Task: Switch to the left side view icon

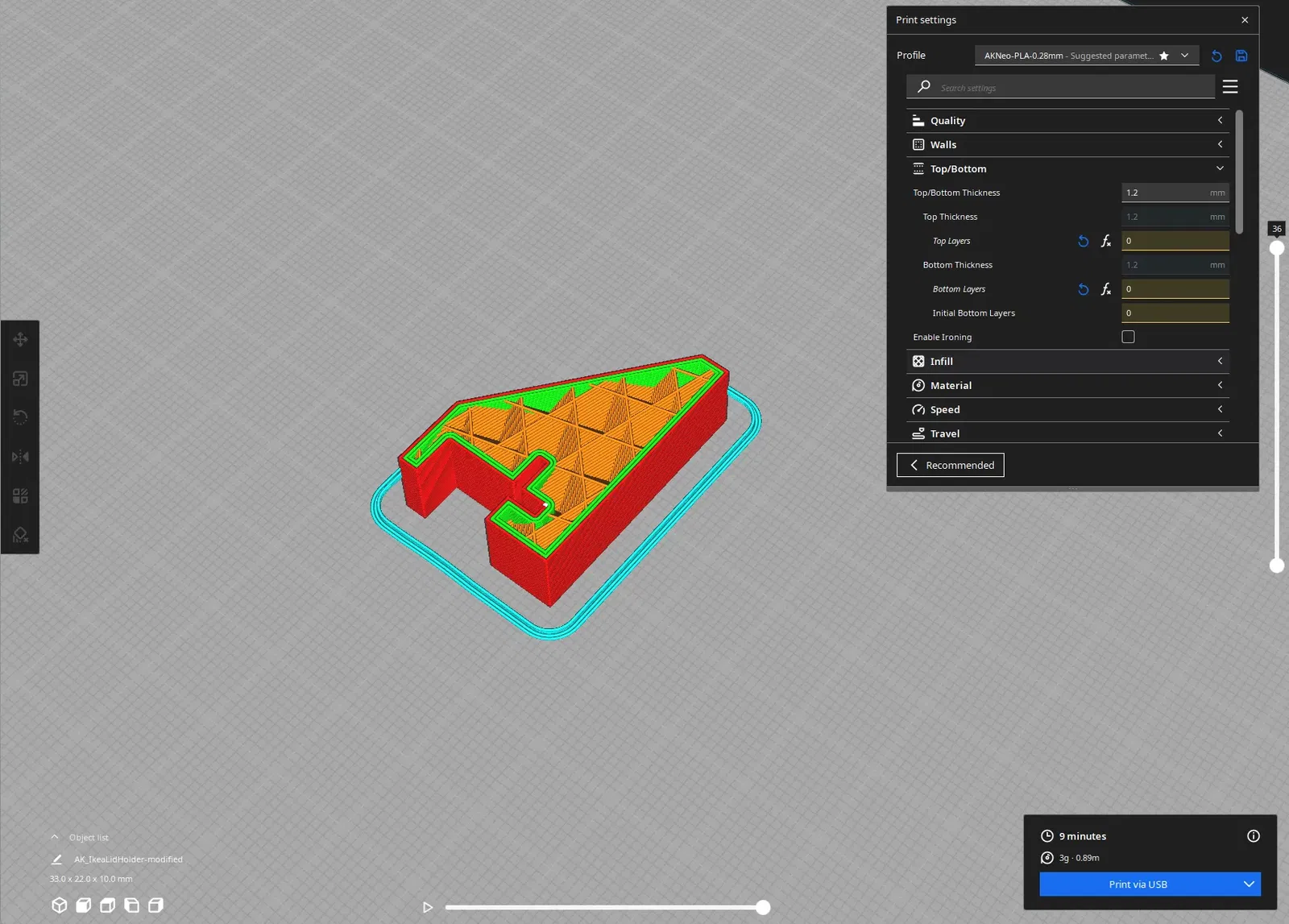Action: 131,905
